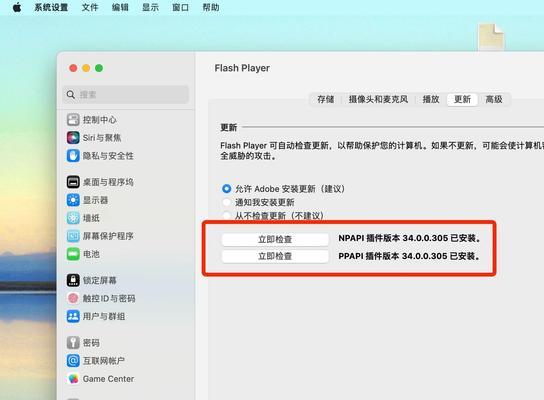Select the 桌面与程序坞 icon
Image resolution: width=544 pixels, height=400 pixels.
pos(73,182)
